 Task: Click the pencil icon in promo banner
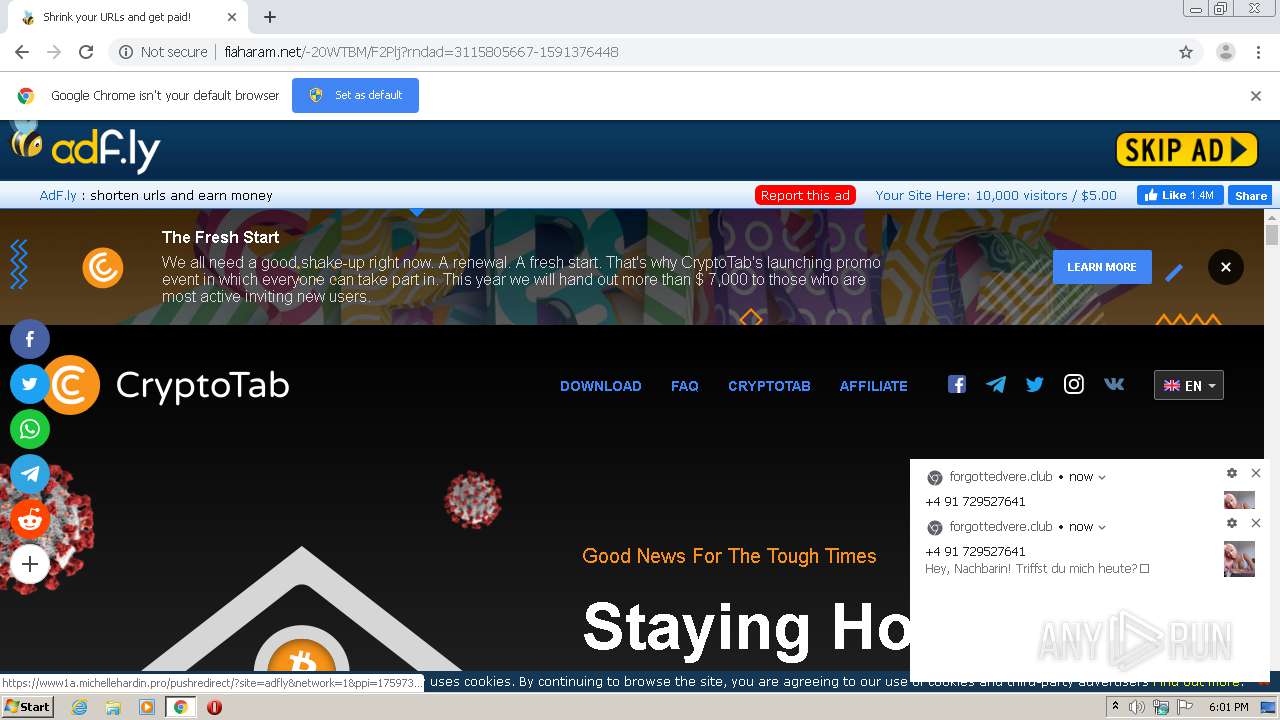1175,271
